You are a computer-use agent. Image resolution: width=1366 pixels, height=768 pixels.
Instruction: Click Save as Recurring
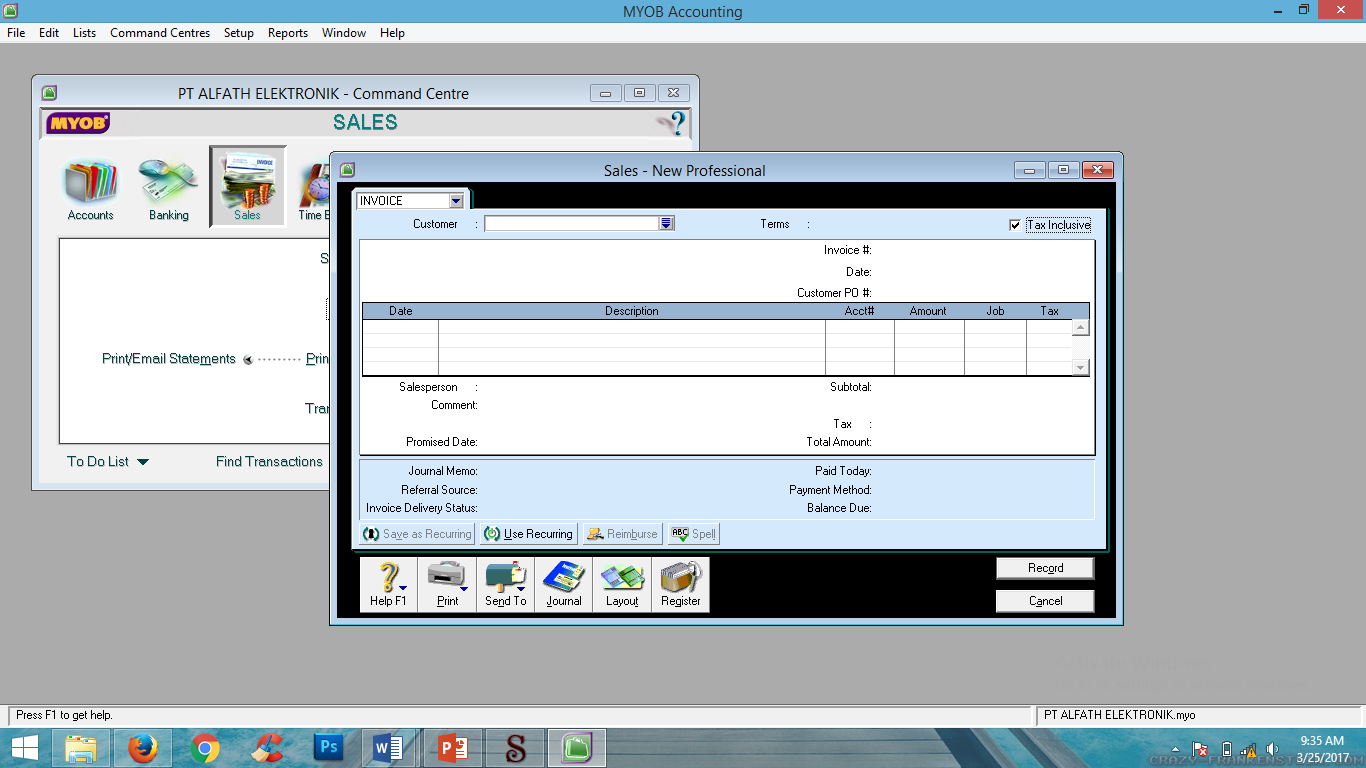tap(417, 533)
